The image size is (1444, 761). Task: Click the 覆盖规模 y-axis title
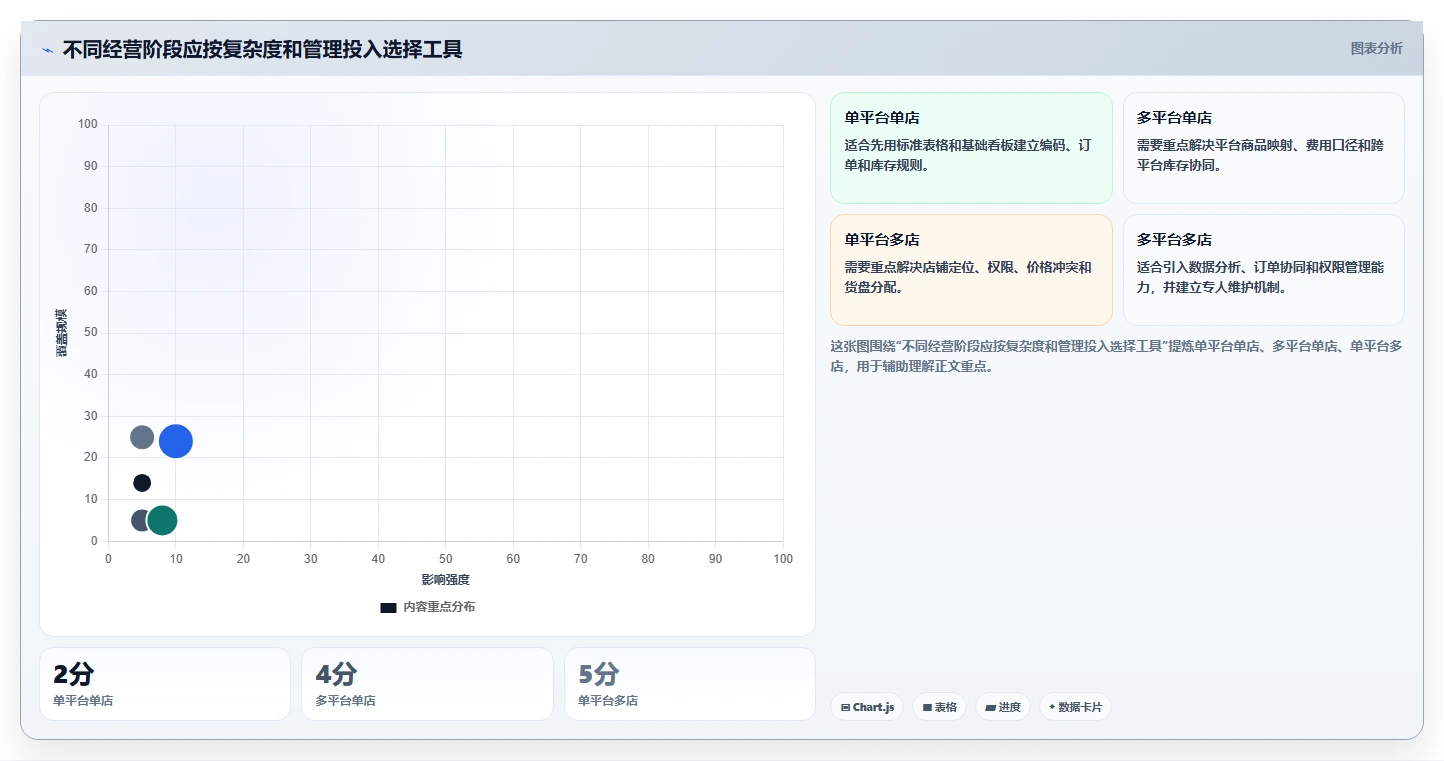point(61,333)
